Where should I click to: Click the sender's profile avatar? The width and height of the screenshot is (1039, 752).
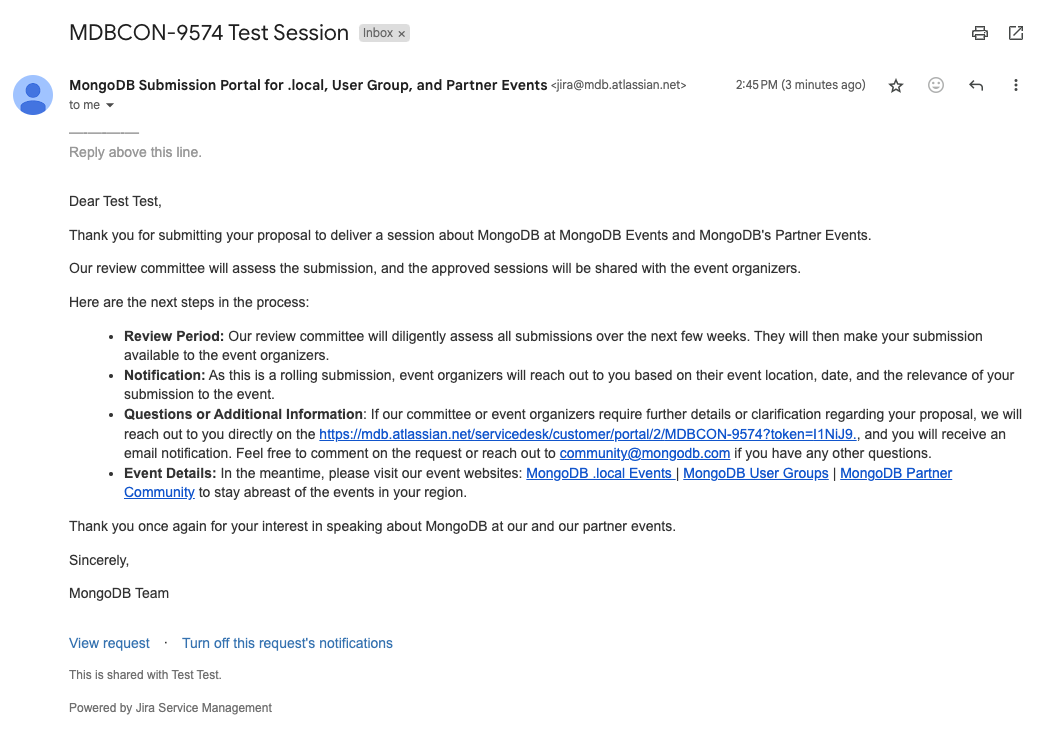[x=33, y=95]
